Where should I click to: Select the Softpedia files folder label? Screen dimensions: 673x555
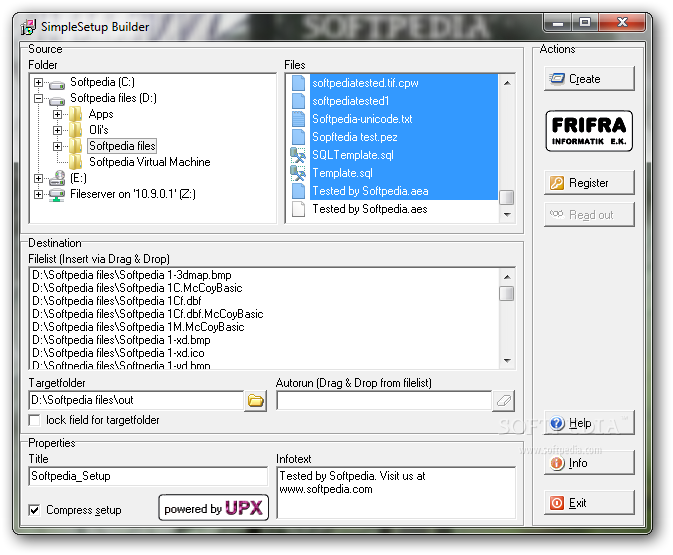click(x=122, y=146)
